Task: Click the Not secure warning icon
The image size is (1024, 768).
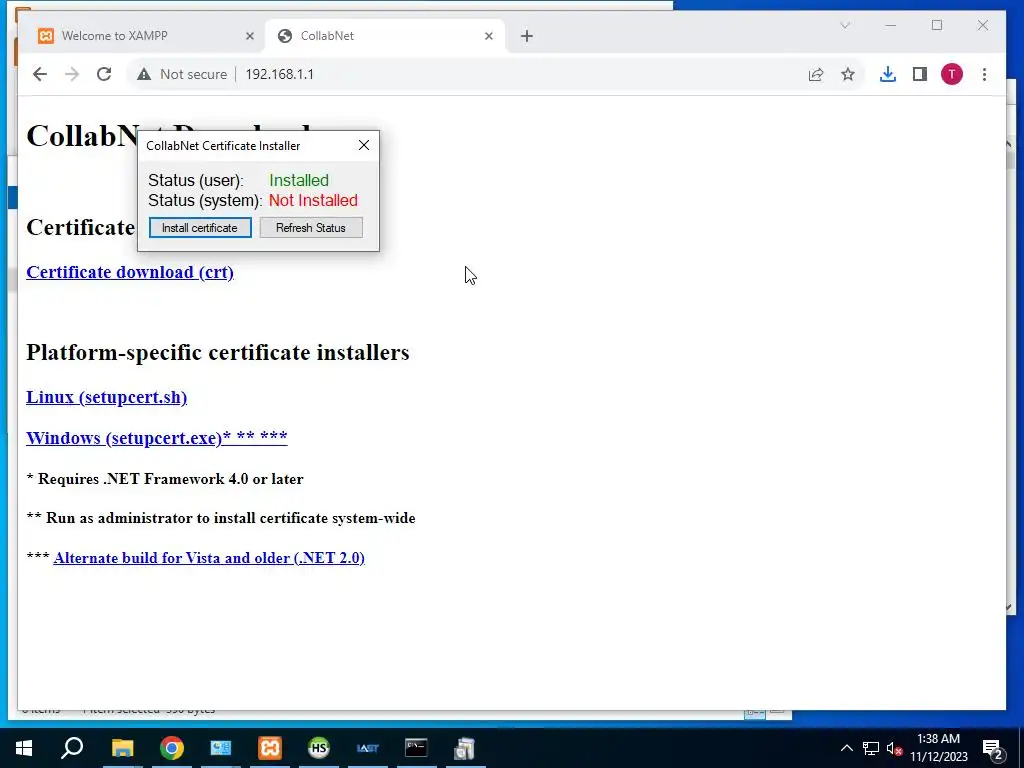Action: point(144,74)
